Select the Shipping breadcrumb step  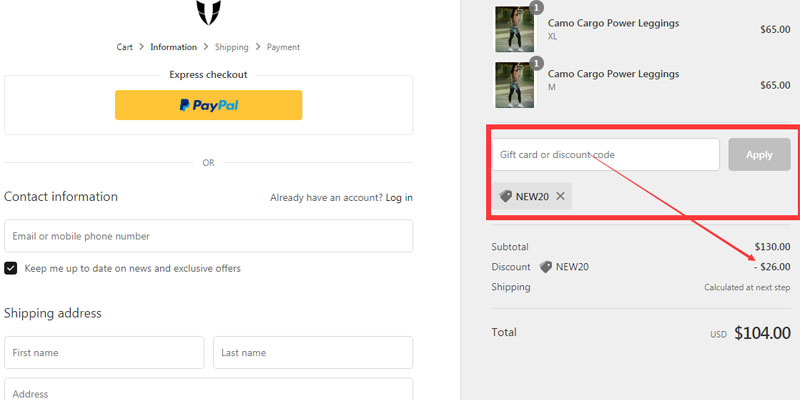(231, 47)
